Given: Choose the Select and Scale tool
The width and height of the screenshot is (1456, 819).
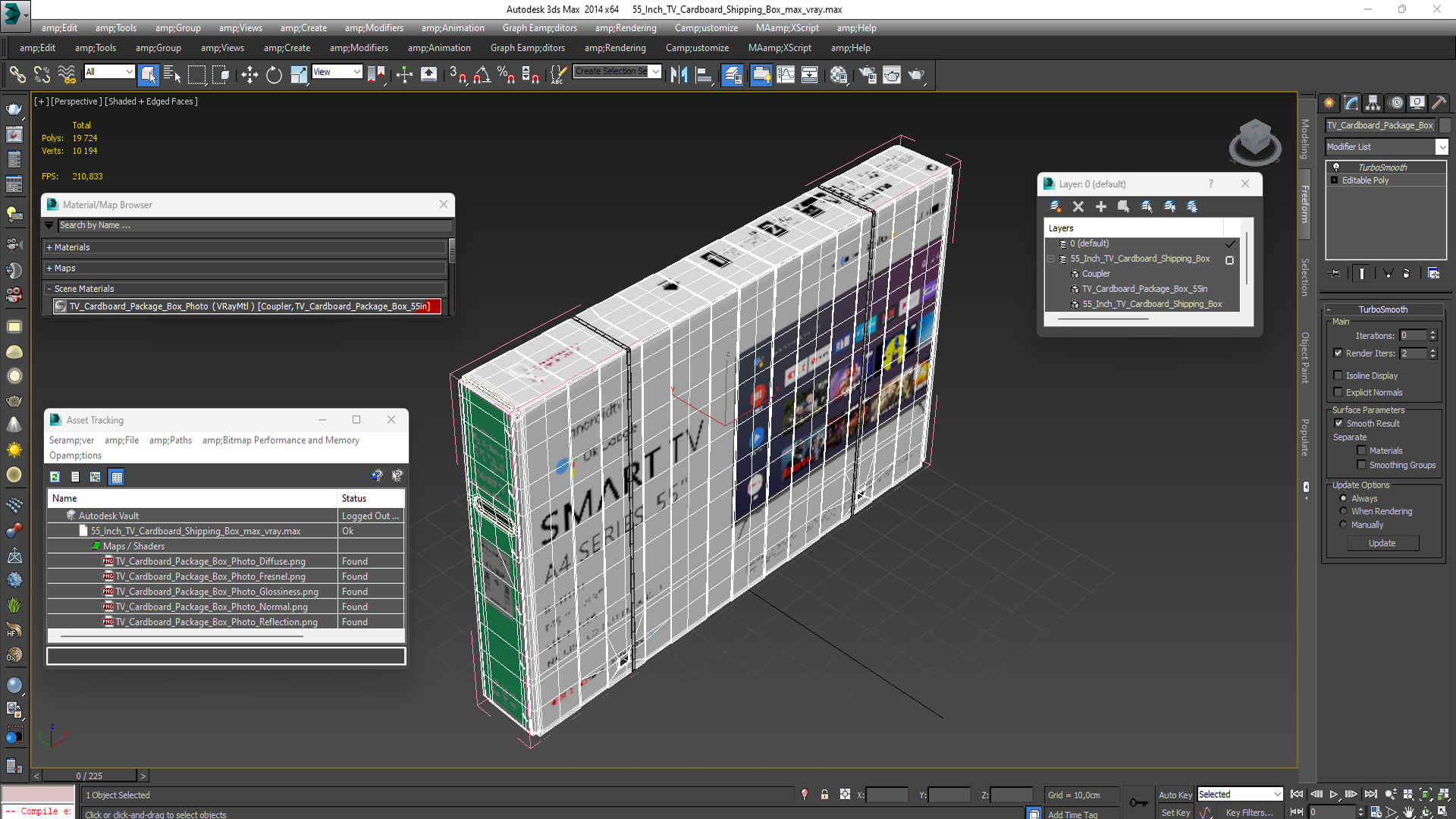Looking at the screenshot, I should pyautogui.click(x=299, y=74).
